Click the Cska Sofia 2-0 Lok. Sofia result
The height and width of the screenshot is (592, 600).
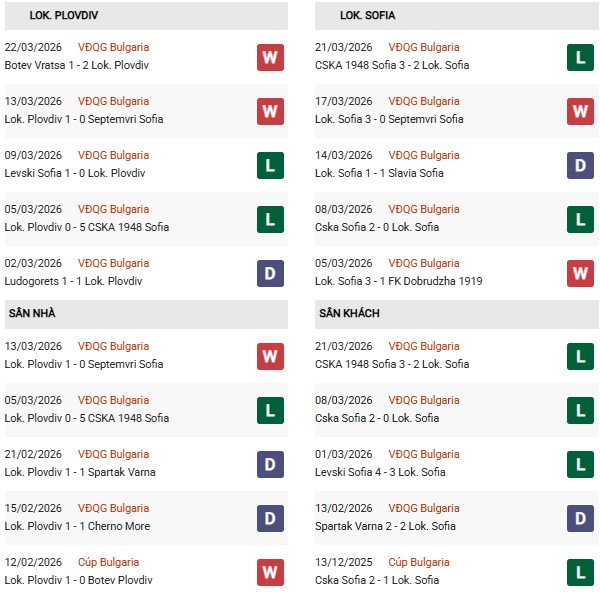point(377,227)
